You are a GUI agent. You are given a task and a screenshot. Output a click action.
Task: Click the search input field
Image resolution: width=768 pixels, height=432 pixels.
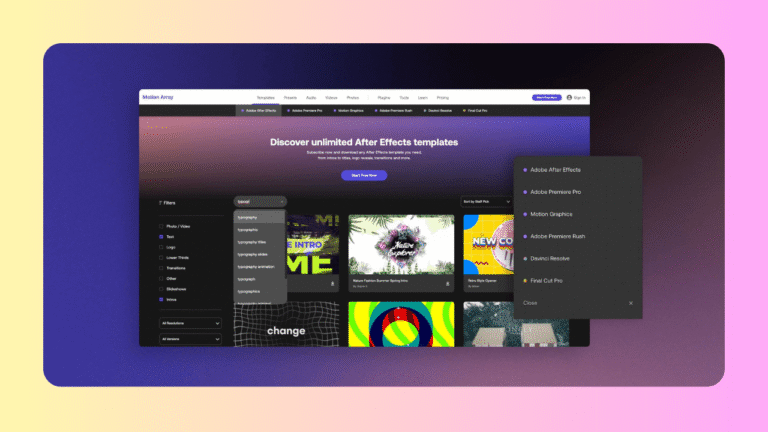(x=260, y=202)
